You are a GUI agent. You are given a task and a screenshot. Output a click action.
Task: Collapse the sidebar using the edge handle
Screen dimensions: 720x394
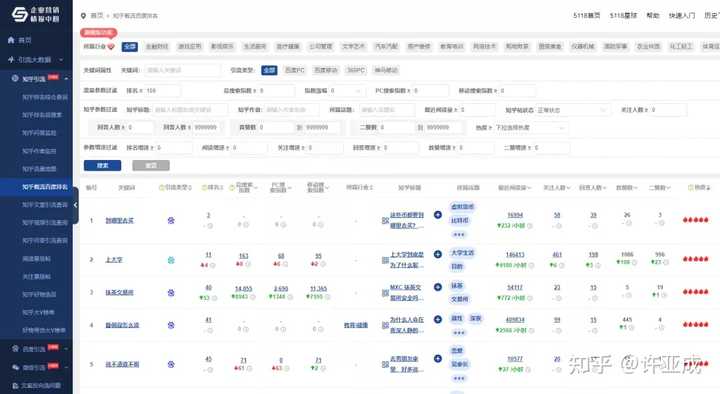point(75,205)
